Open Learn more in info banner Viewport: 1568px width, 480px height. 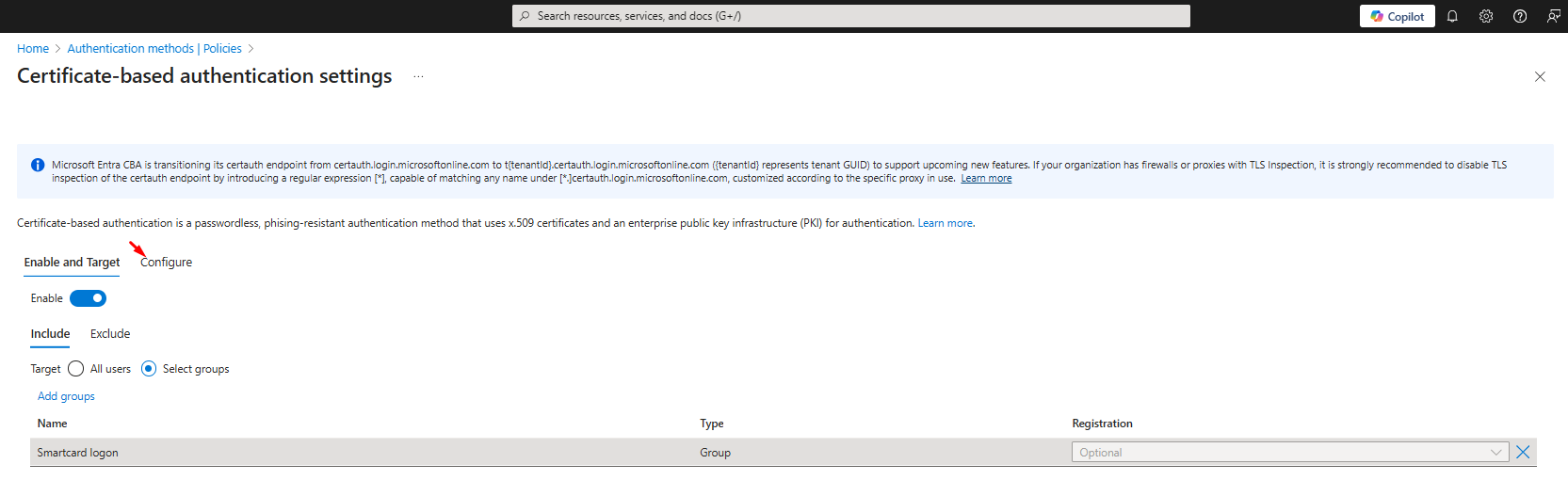point(986,179)
